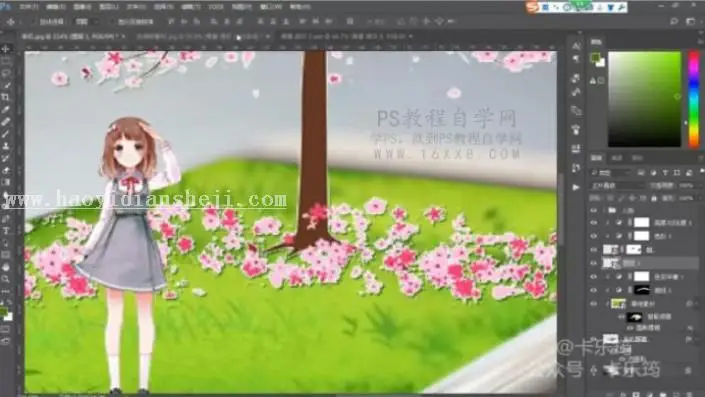
Task: Open the Layers panel flyout menu
Action: (x=701, y=158)
